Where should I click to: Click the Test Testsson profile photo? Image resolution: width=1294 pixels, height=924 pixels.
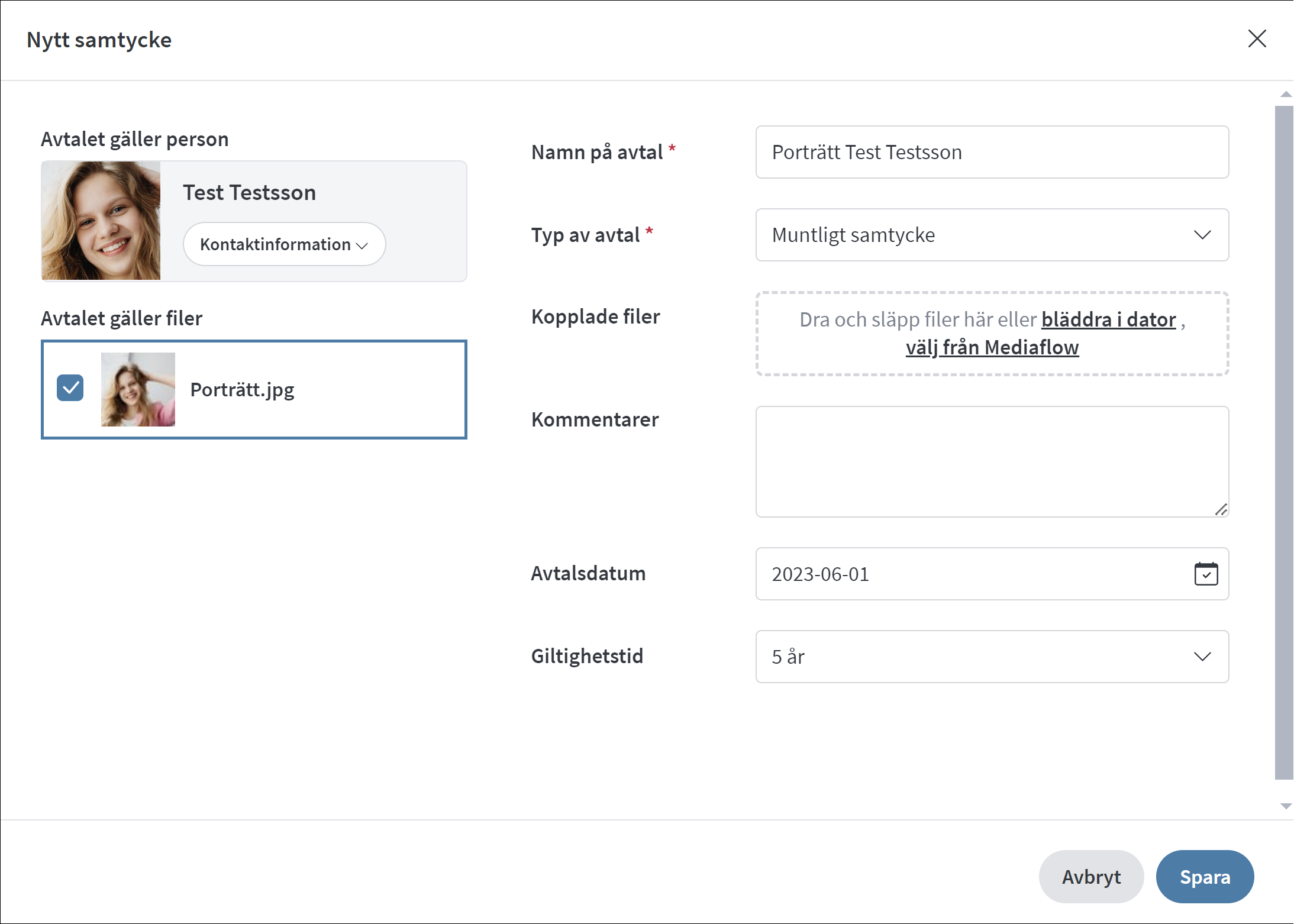coord(101,221)
